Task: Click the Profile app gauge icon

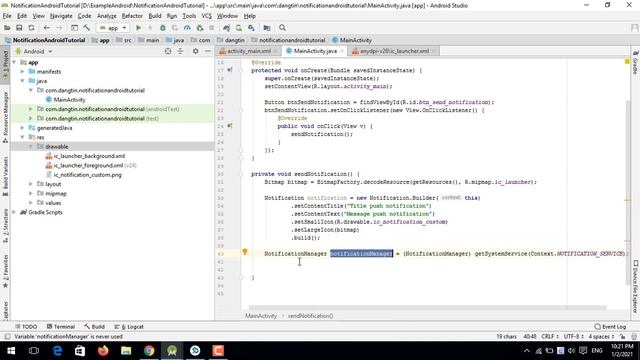Action: coord(187,28)
